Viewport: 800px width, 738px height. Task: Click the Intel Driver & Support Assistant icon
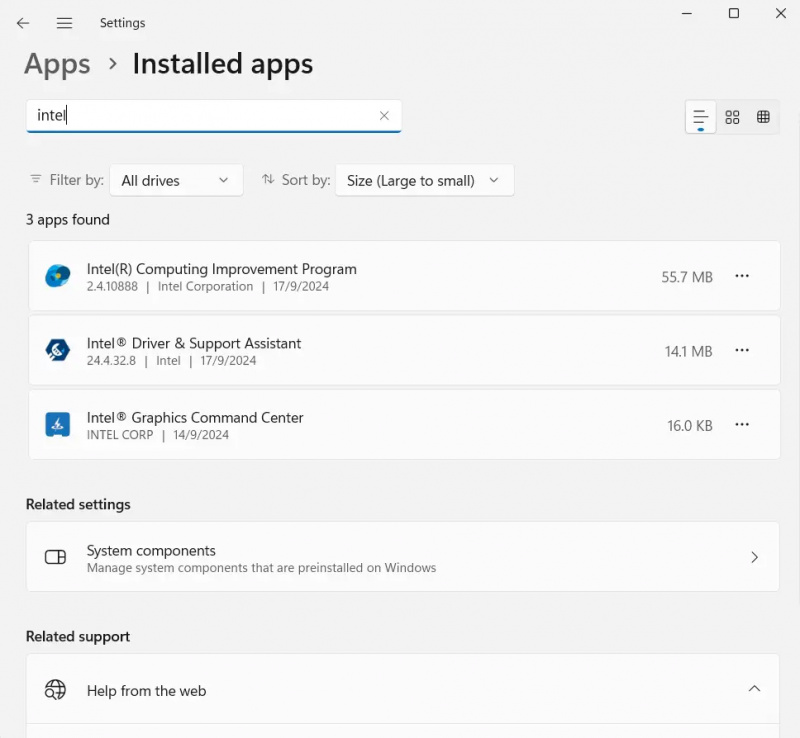tap(58, 351)
